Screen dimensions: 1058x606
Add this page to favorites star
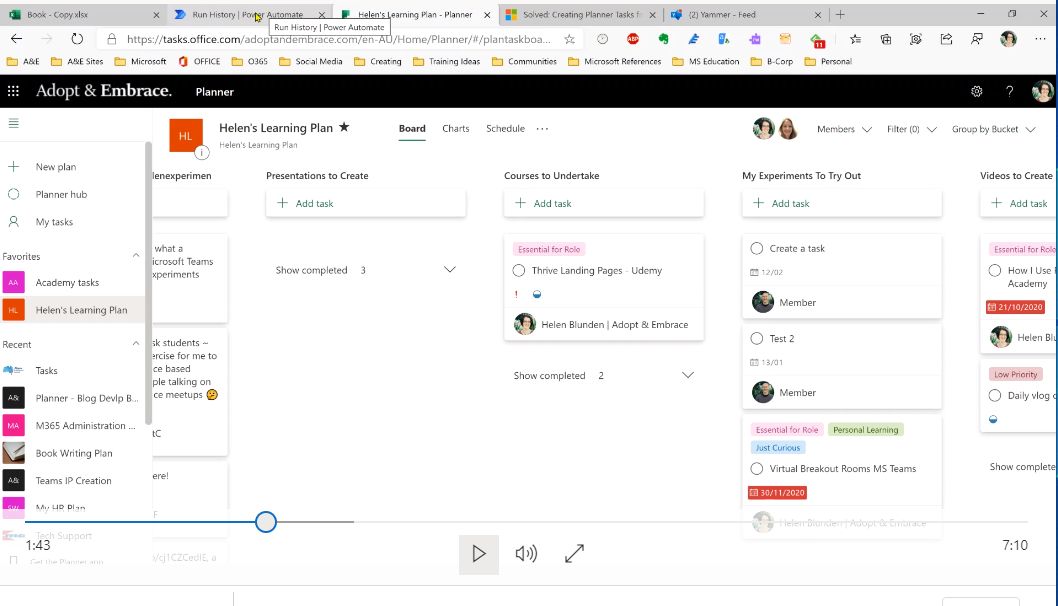[x=569, y=39]
